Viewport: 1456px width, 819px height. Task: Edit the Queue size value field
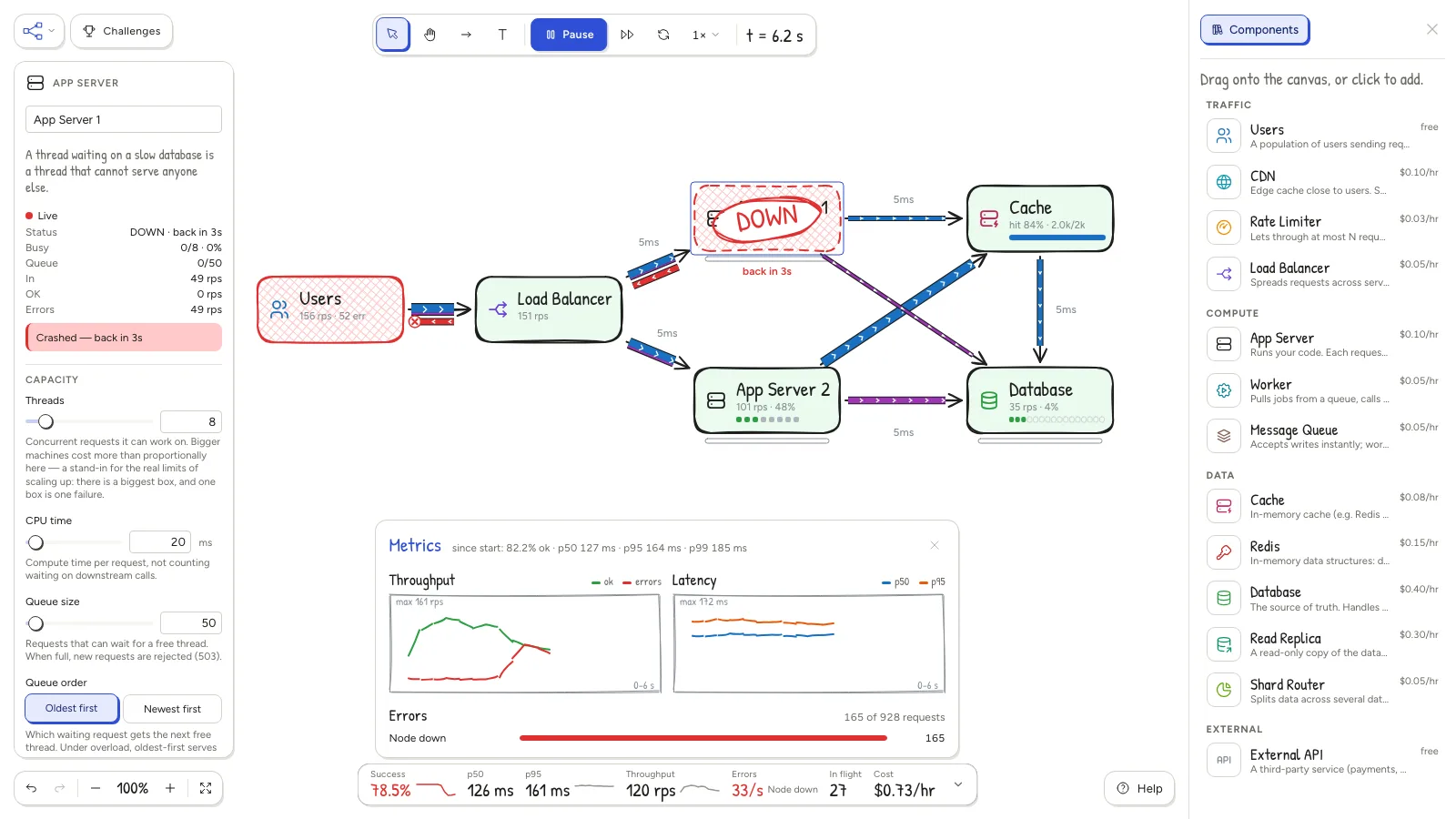pos(191,622)
